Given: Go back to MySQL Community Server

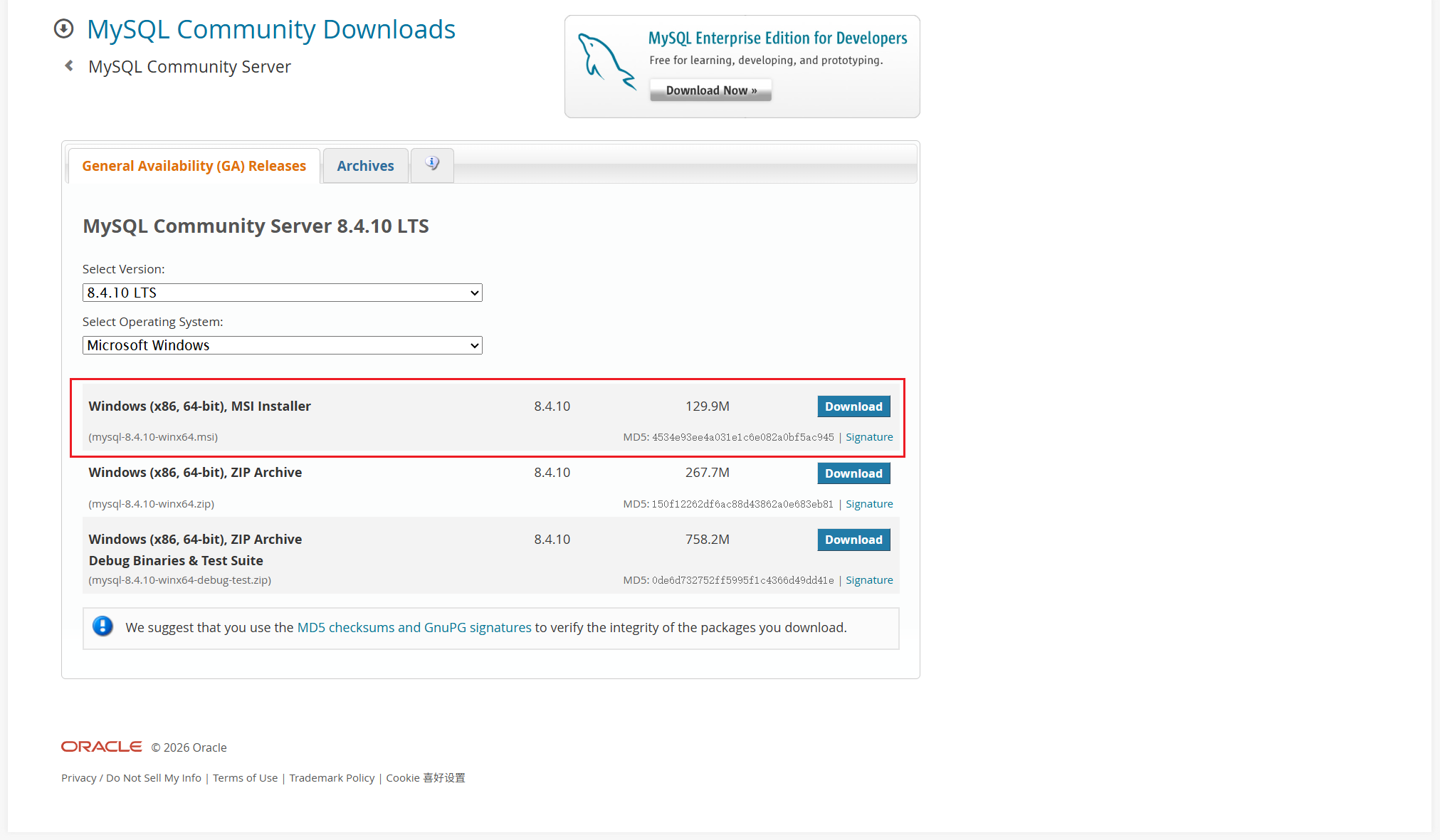Looking at the screenshot, I should [189, 66].
